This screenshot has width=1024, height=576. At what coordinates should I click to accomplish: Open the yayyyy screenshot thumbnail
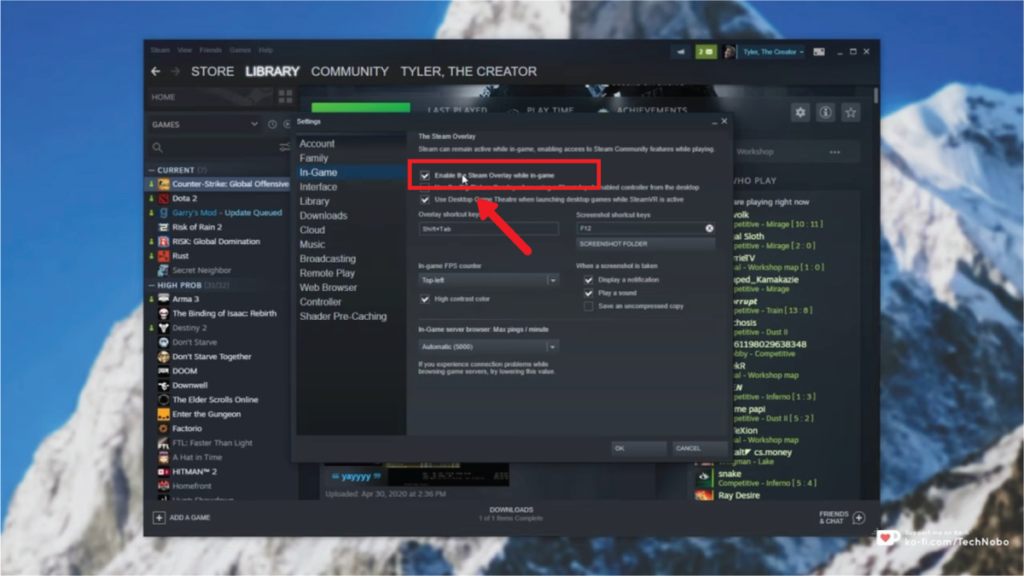point(417,475)
